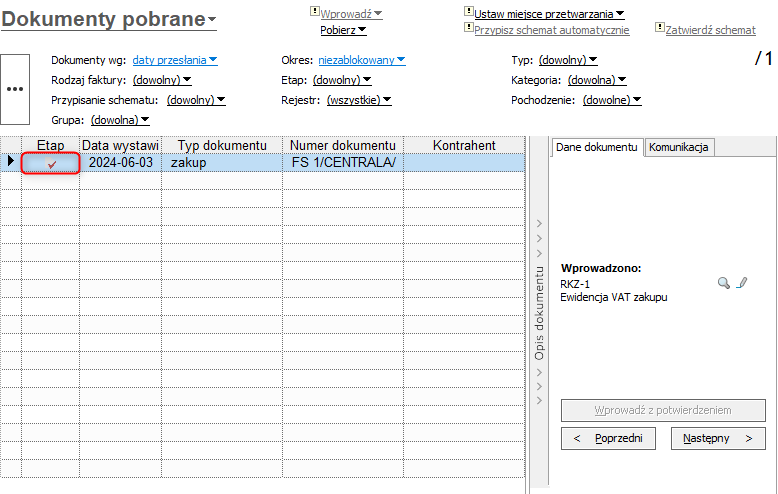Sort by Data wystawi column header
This screenshot has width=778, height=494.
point(121,145)
